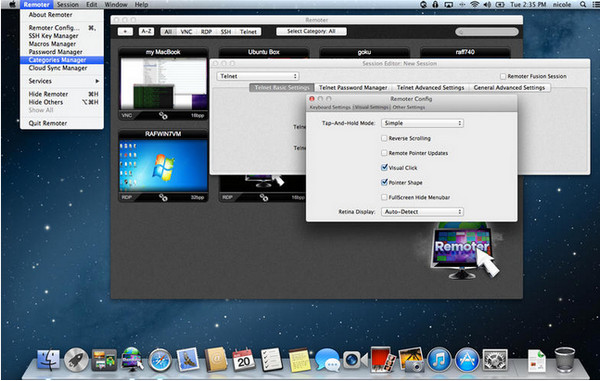
Task: Open Messages speech bubble icon
Action: tap(327, 360)
